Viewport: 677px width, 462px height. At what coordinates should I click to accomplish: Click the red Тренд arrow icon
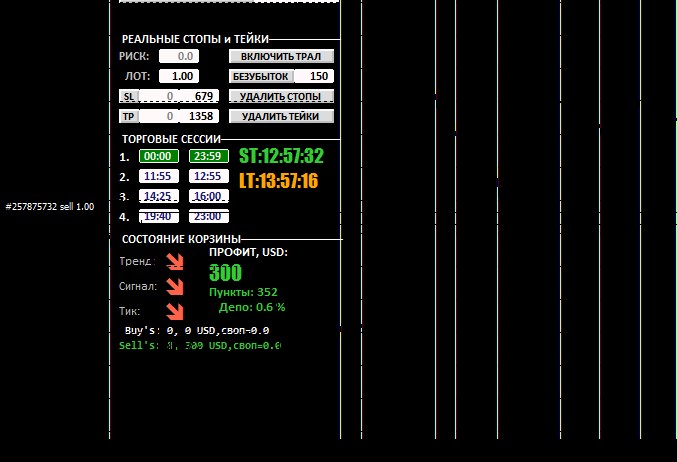click(175, 262)
